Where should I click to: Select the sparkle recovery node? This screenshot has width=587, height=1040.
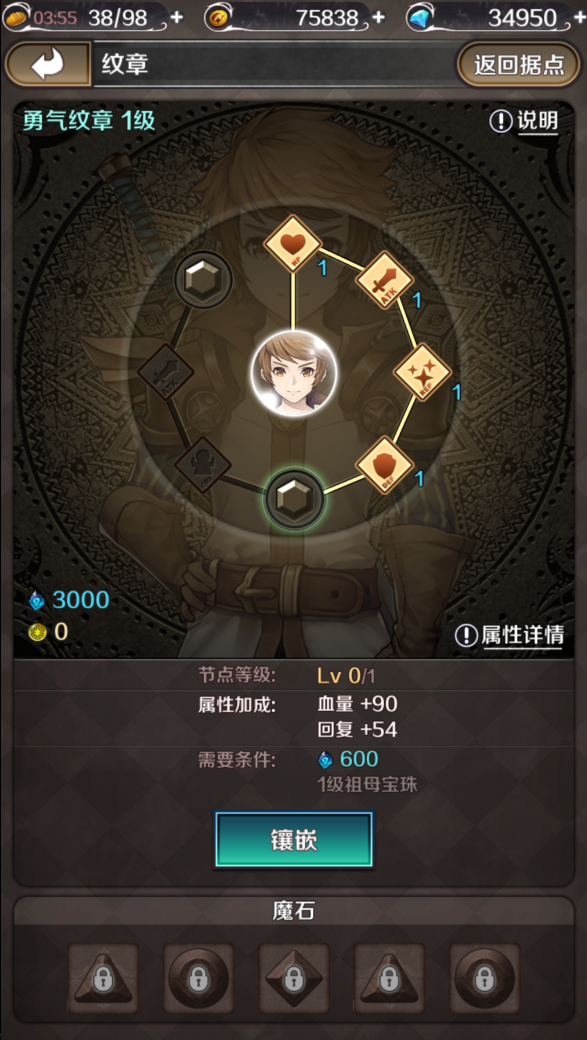(x=423, y=372)
